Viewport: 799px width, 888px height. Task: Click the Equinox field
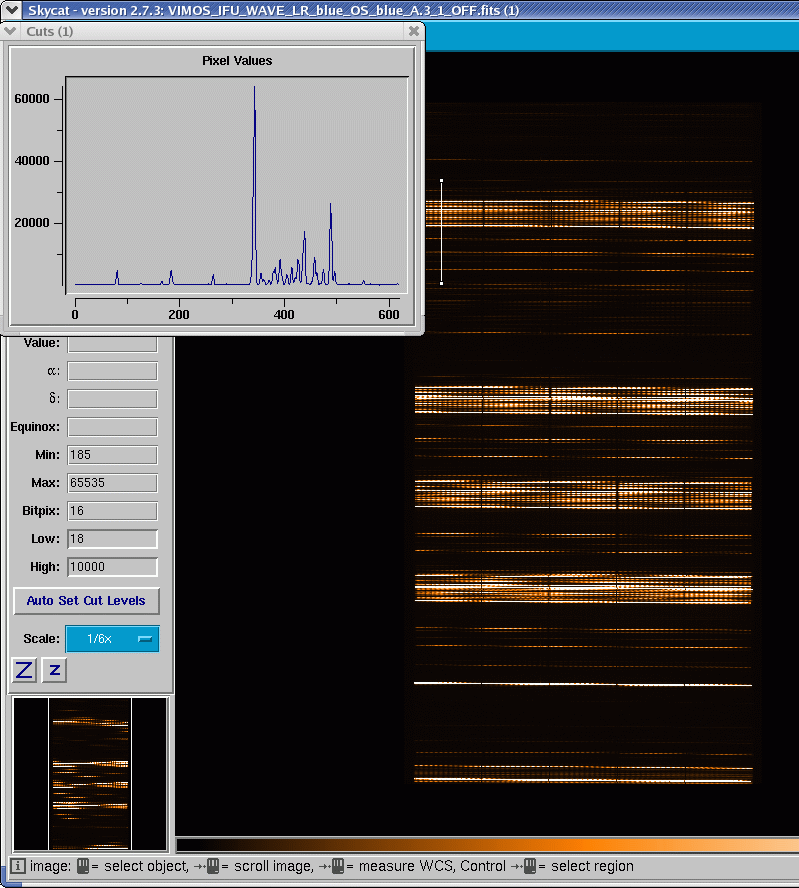point(112,427)
